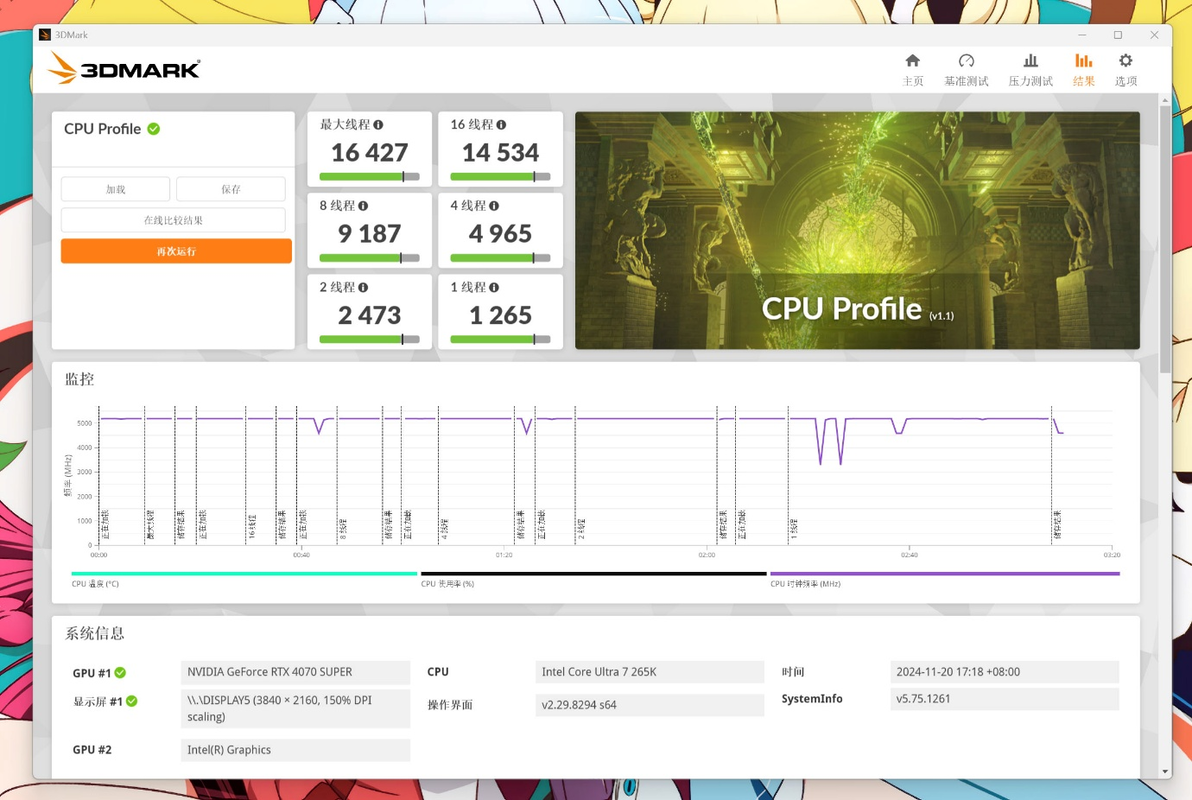The height and width of the screenshot is (800, 1192).
Task: Click info icon next to 4 线程
Action: 494,206
